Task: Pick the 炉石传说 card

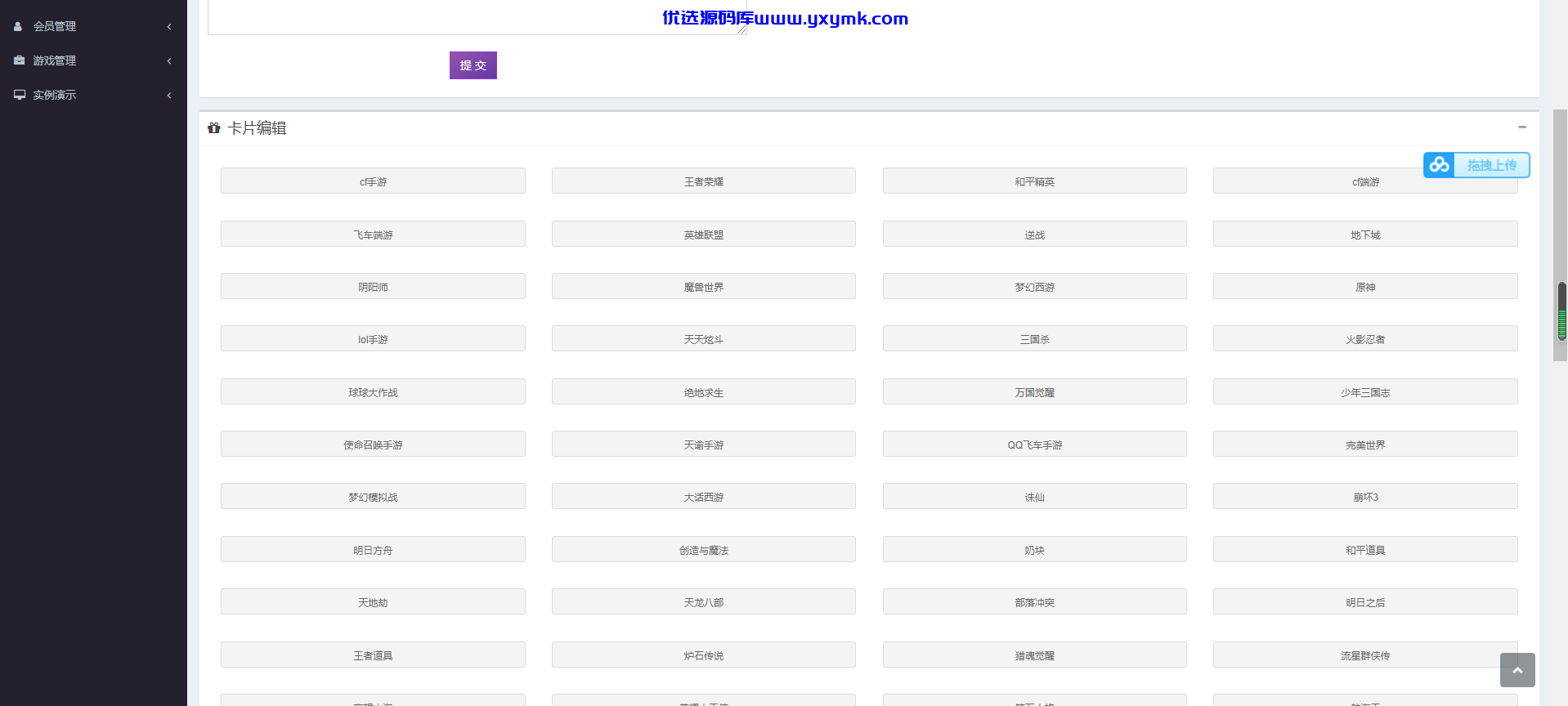Action: click(704, 655)
